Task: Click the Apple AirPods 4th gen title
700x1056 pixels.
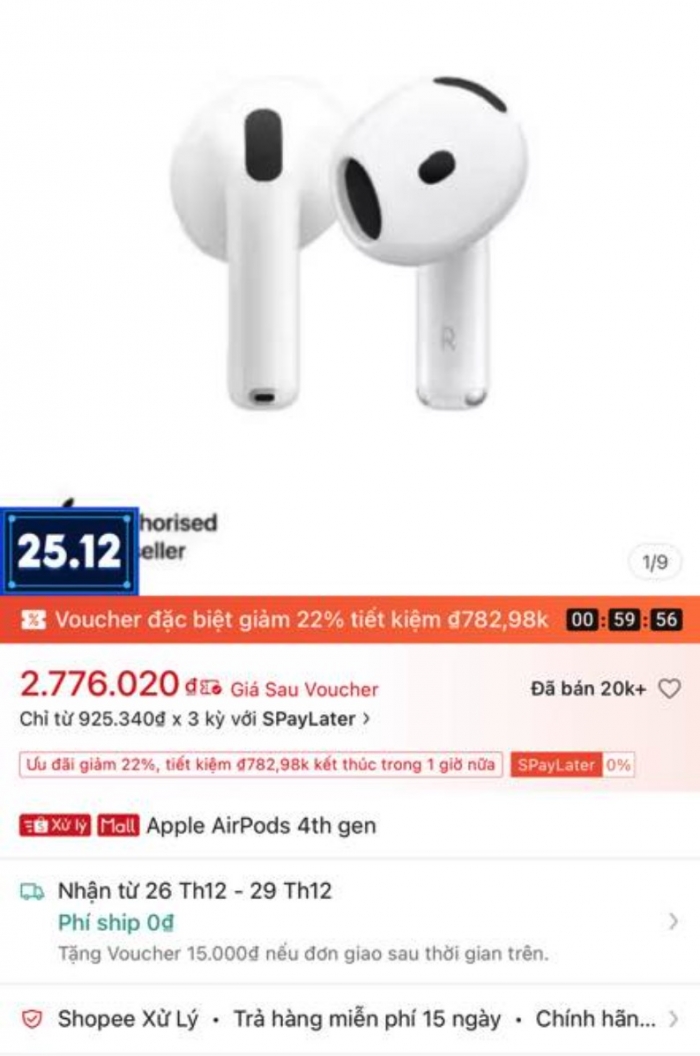Action: click(261, 826)
